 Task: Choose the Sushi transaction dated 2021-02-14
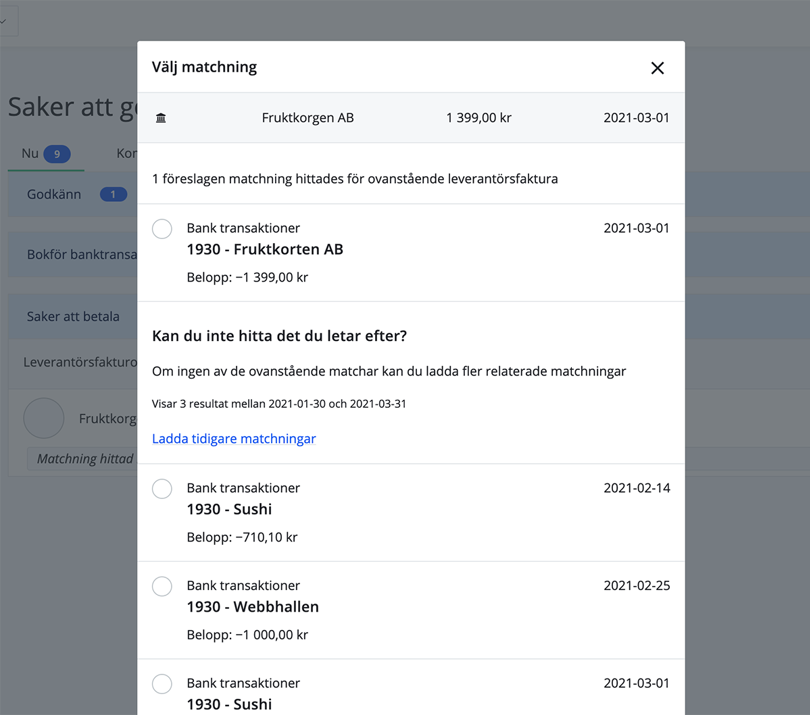coord(162,489)
